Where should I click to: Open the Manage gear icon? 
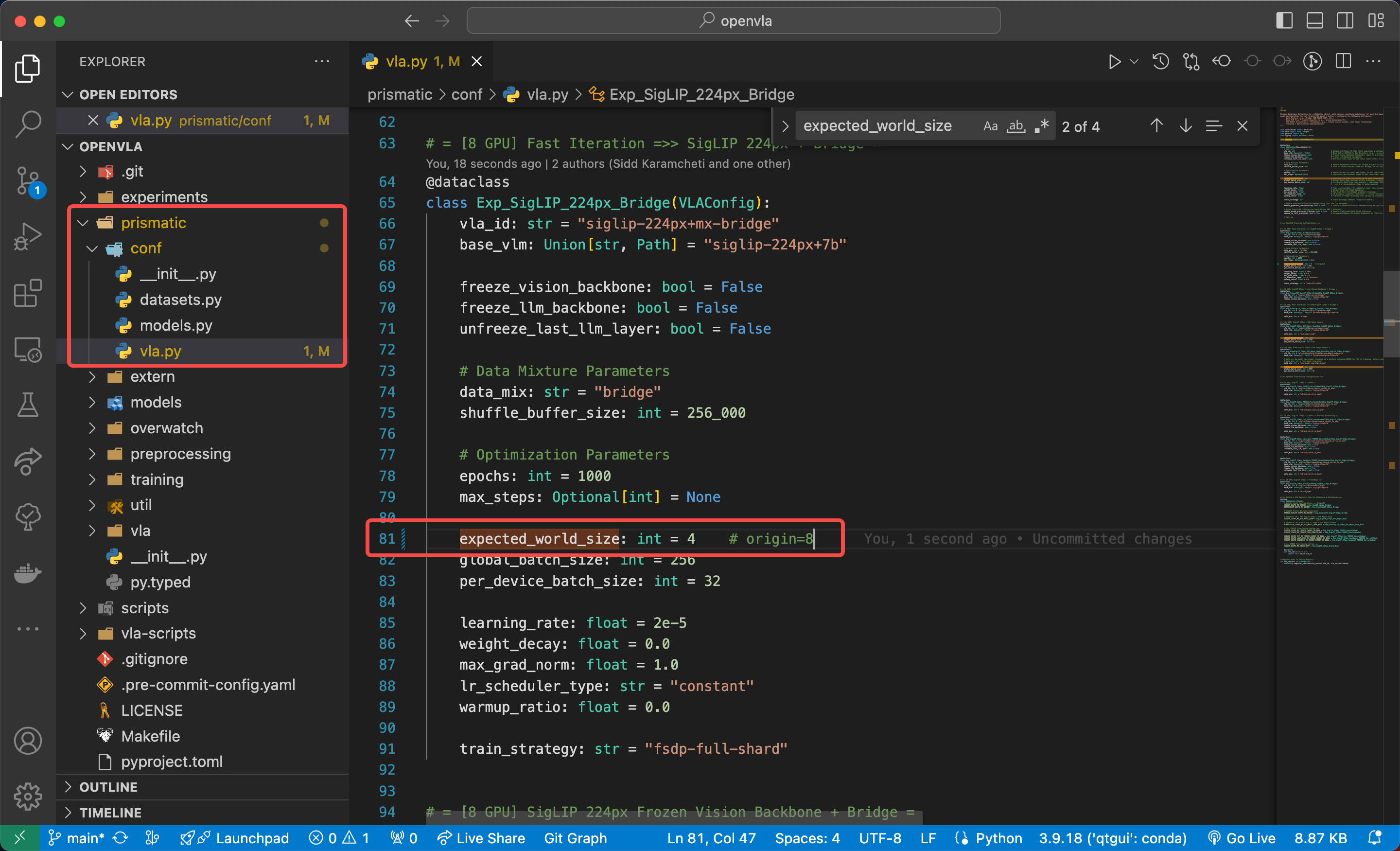27,796
